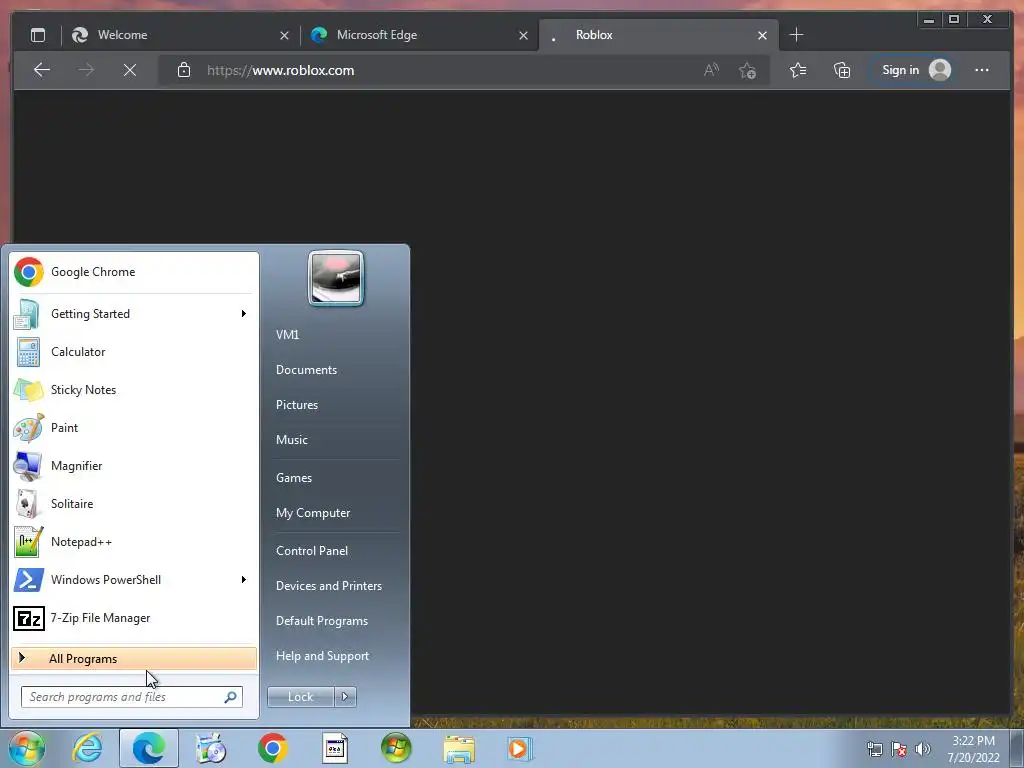Open Notepad++ from the Start menu
Viewport: 1024px width, 768px height.
133,541
